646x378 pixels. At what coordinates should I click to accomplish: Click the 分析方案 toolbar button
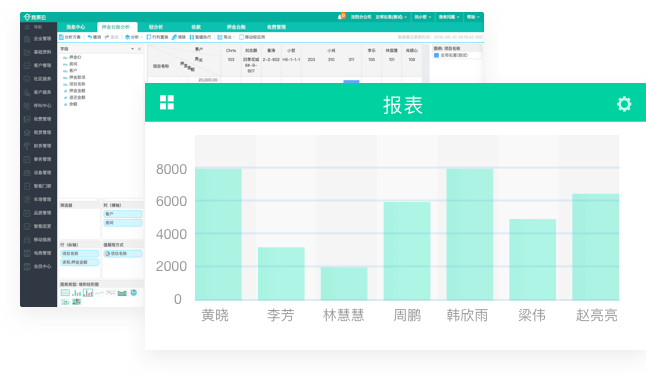(x=70, y=37)
